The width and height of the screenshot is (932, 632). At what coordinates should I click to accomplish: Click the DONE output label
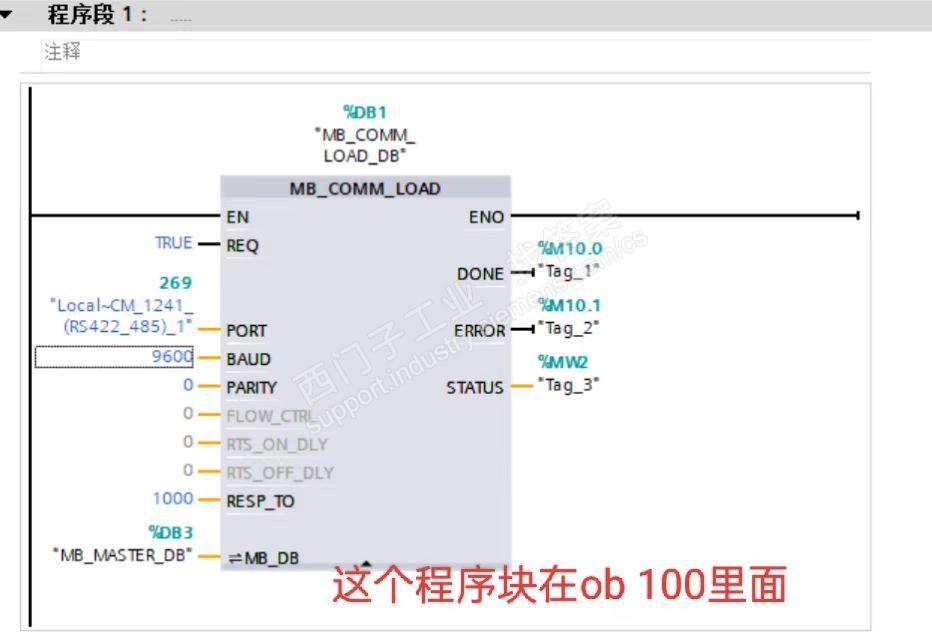click(480, 274)
